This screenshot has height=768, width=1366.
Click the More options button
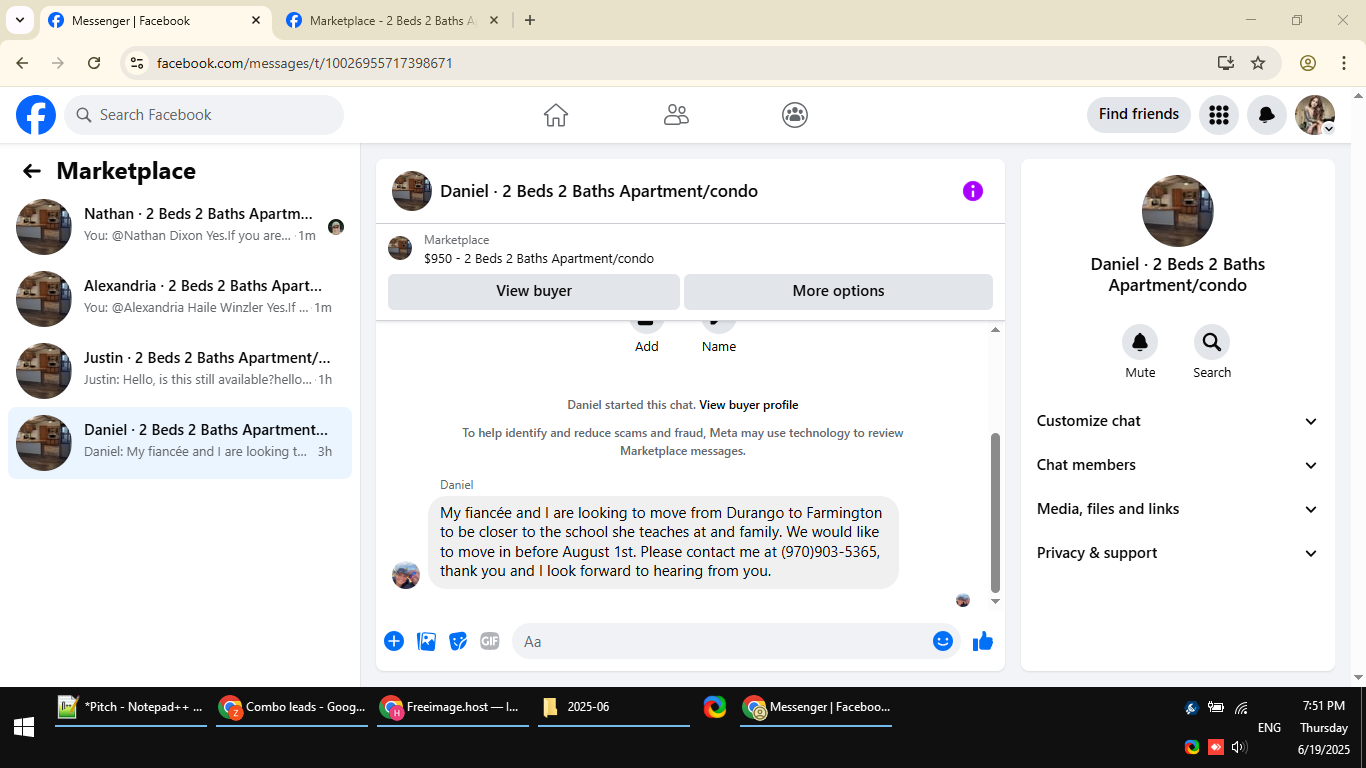838,291
